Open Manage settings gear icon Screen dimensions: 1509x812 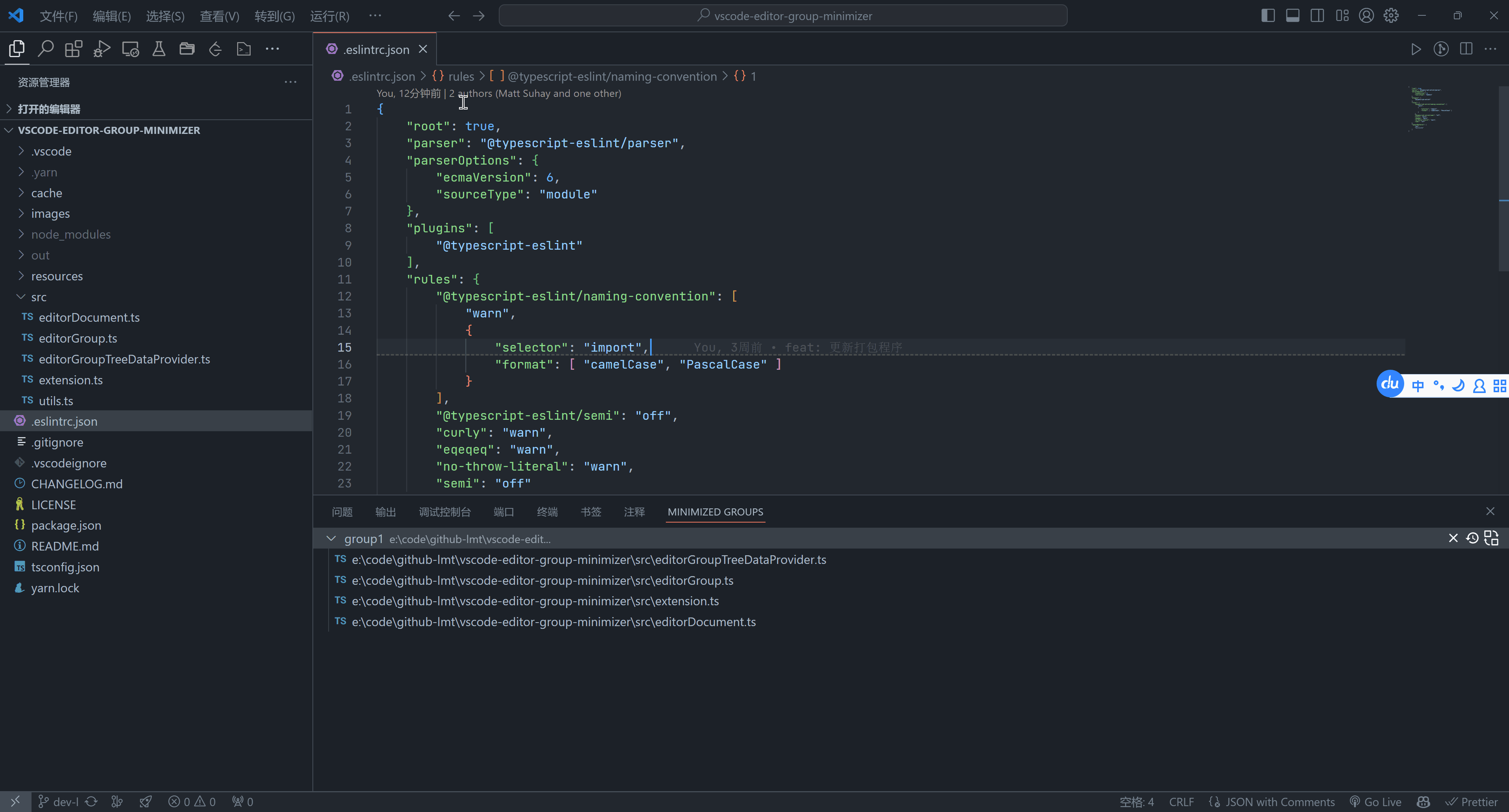click(1391, 15)
